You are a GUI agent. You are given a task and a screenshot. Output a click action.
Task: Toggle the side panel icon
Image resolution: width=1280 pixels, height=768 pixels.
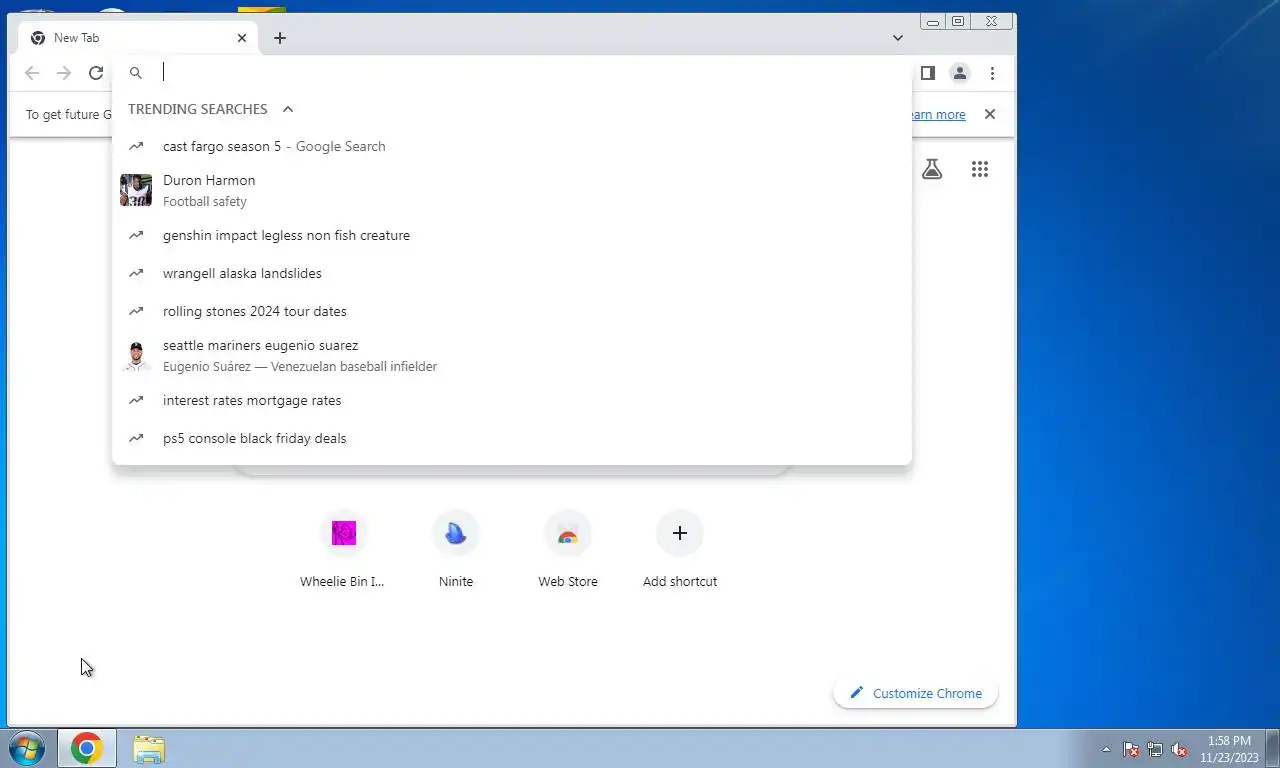[x=927, y=73]
